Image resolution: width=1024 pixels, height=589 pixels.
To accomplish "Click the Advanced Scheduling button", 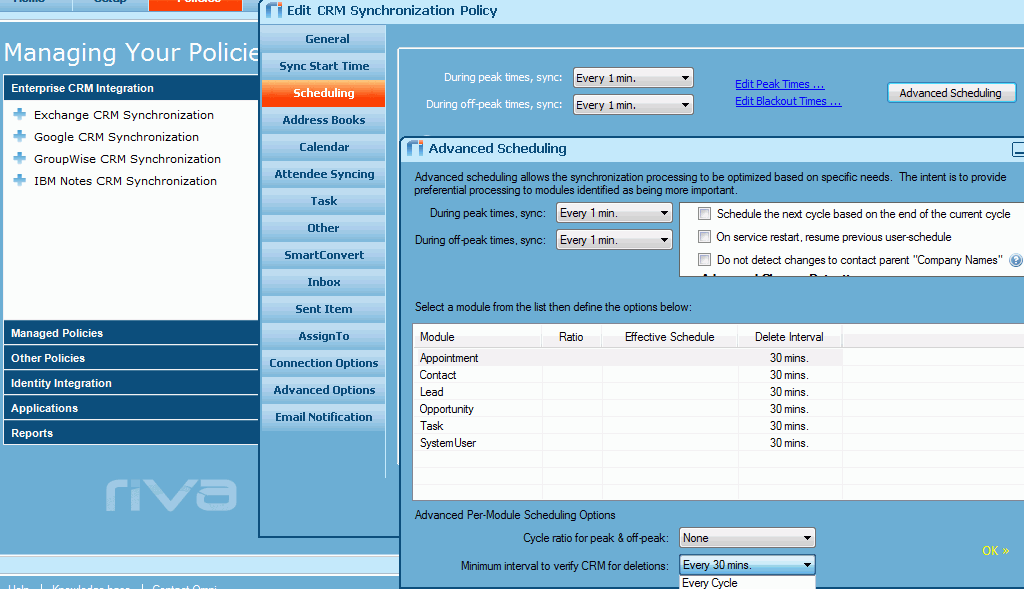I will pyautogui.click(x=950, y=93).
